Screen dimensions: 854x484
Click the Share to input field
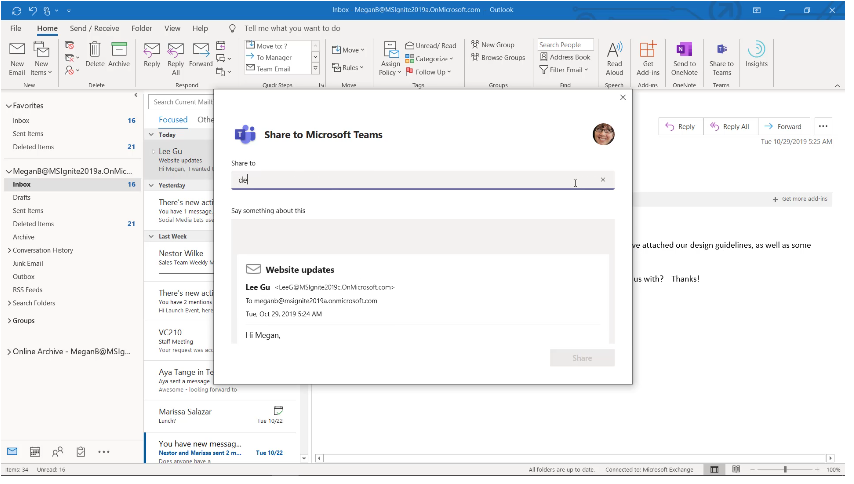410,180
